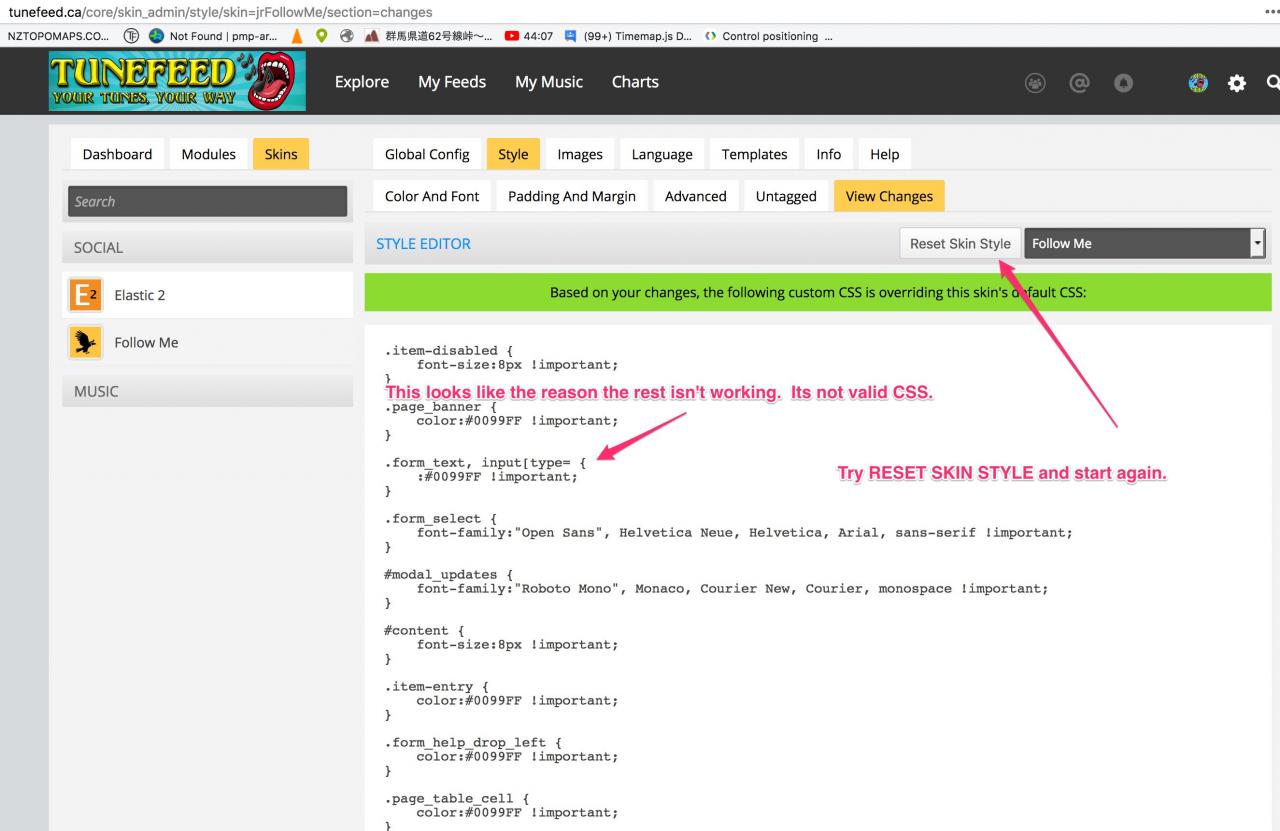Switch to Global Config tab
The width and height of the screenshot is (1280, 831).
pyautogui.click(x=427, y=154)
